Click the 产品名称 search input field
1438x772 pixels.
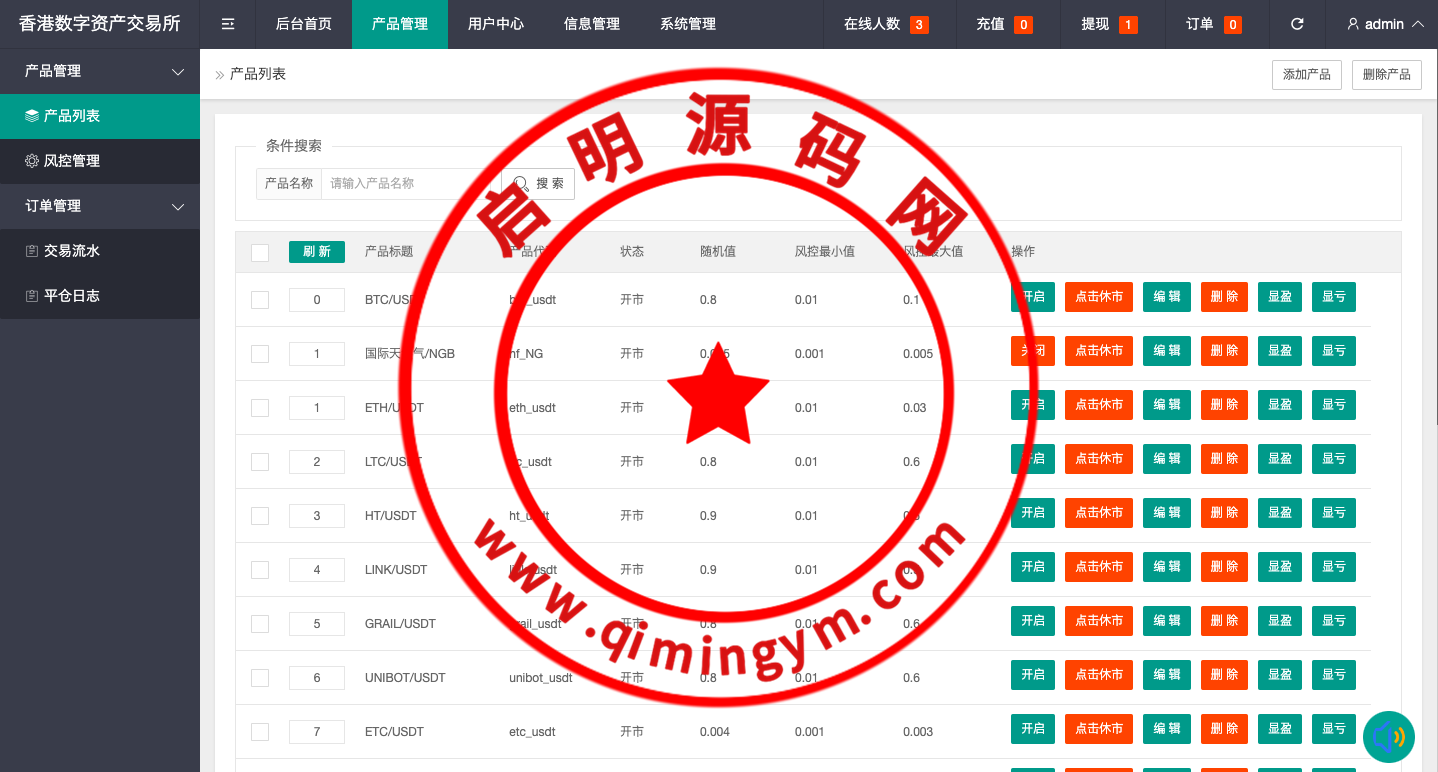pos(410,184)
